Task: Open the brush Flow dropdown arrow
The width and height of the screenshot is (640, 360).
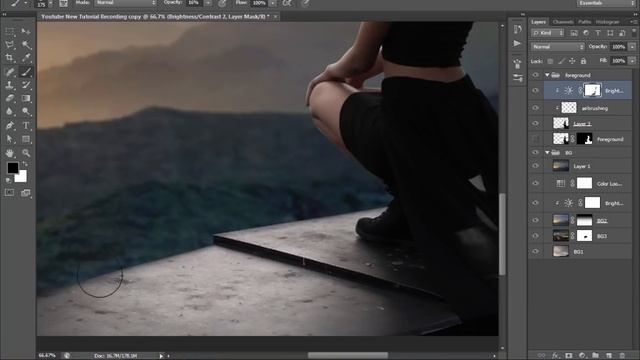Action: coord(273,3)
